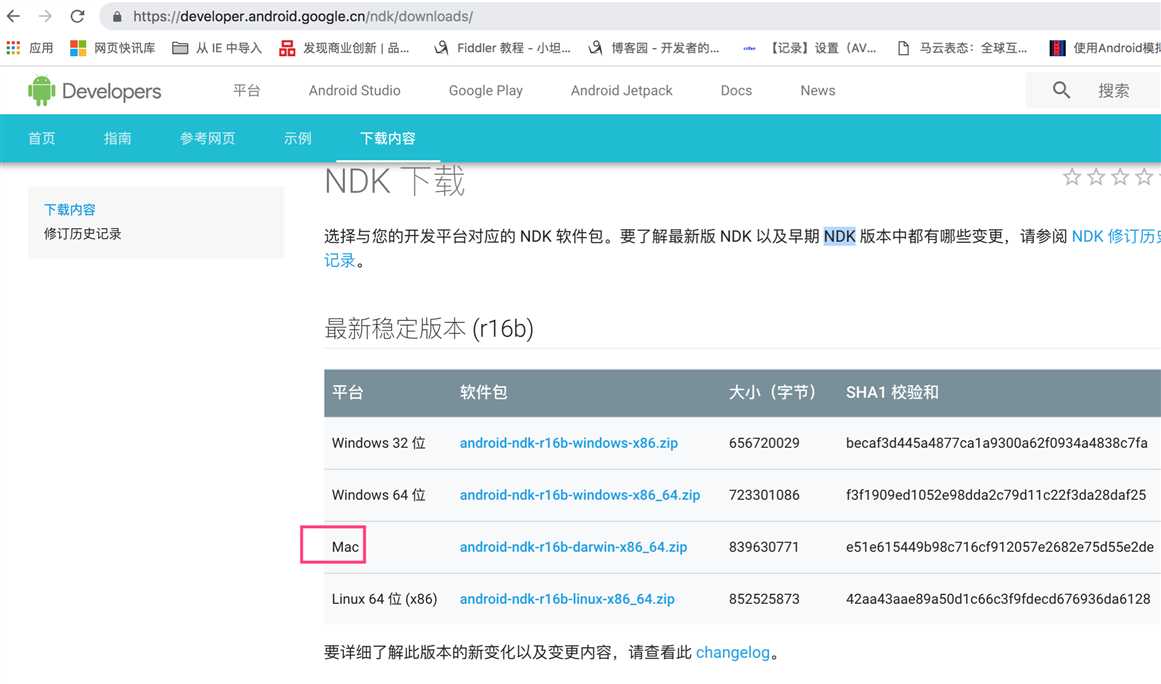
Task: Rate page with first star
Action: click(x=1071, y=176)
